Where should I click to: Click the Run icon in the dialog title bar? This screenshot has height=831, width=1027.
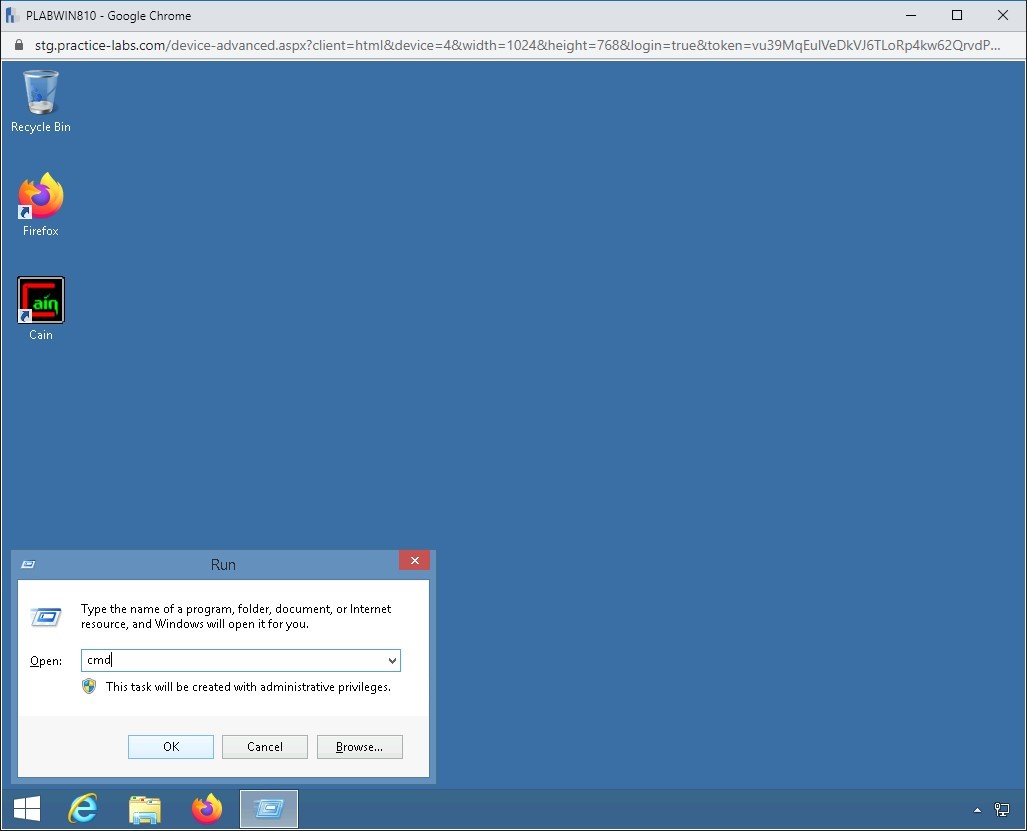tap(28, 563)
